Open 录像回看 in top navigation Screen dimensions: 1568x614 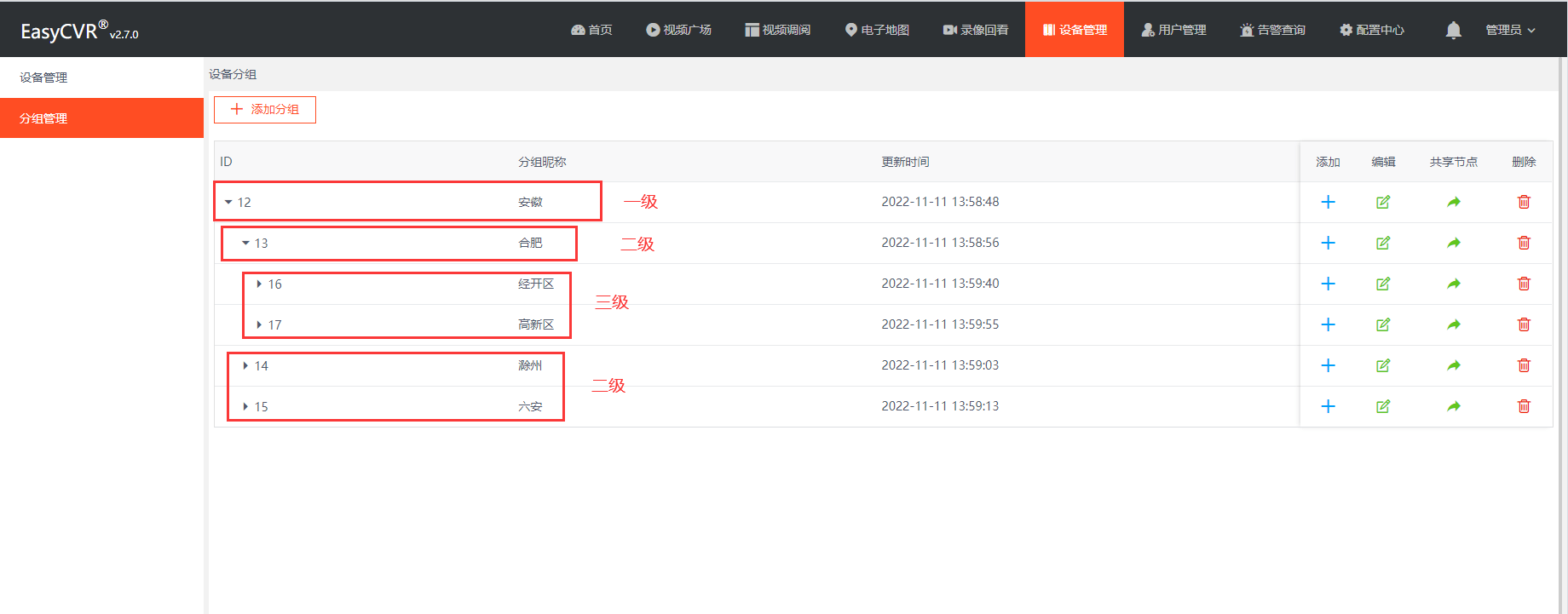pyautogui.click(x=976, y=30)
